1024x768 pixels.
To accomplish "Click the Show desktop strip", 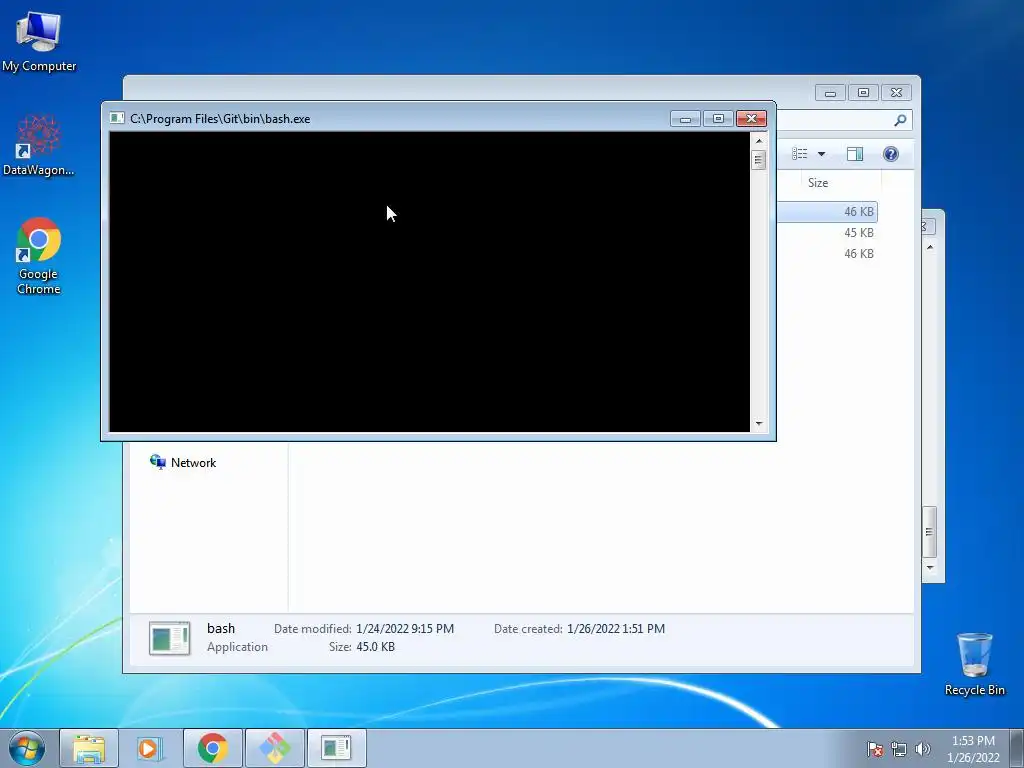I will pyautogui.click(x=1017, y=748).
